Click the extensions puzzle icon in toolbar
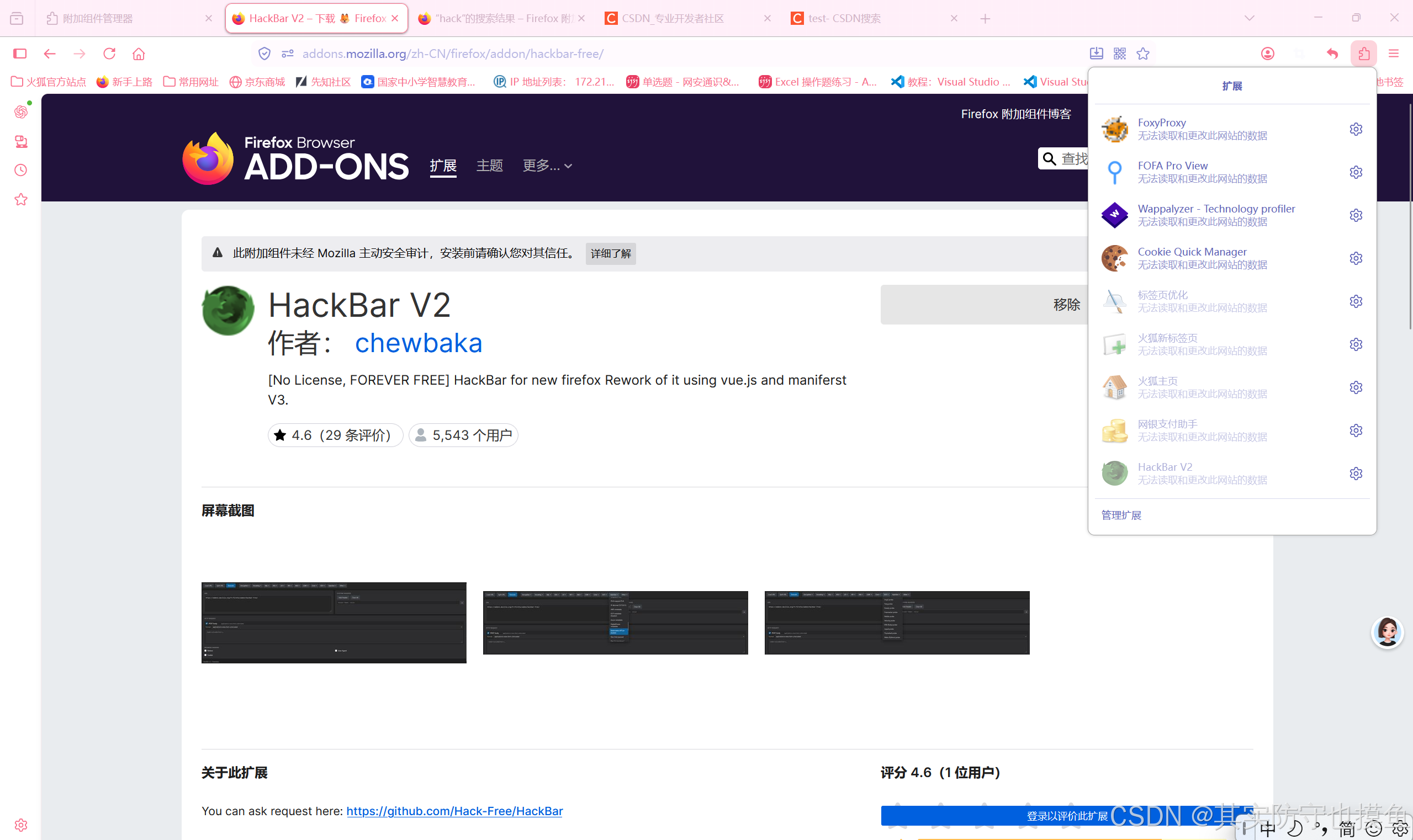Image resolution: width=1413 pixels, height=840 pixels. pos(1364,54)
